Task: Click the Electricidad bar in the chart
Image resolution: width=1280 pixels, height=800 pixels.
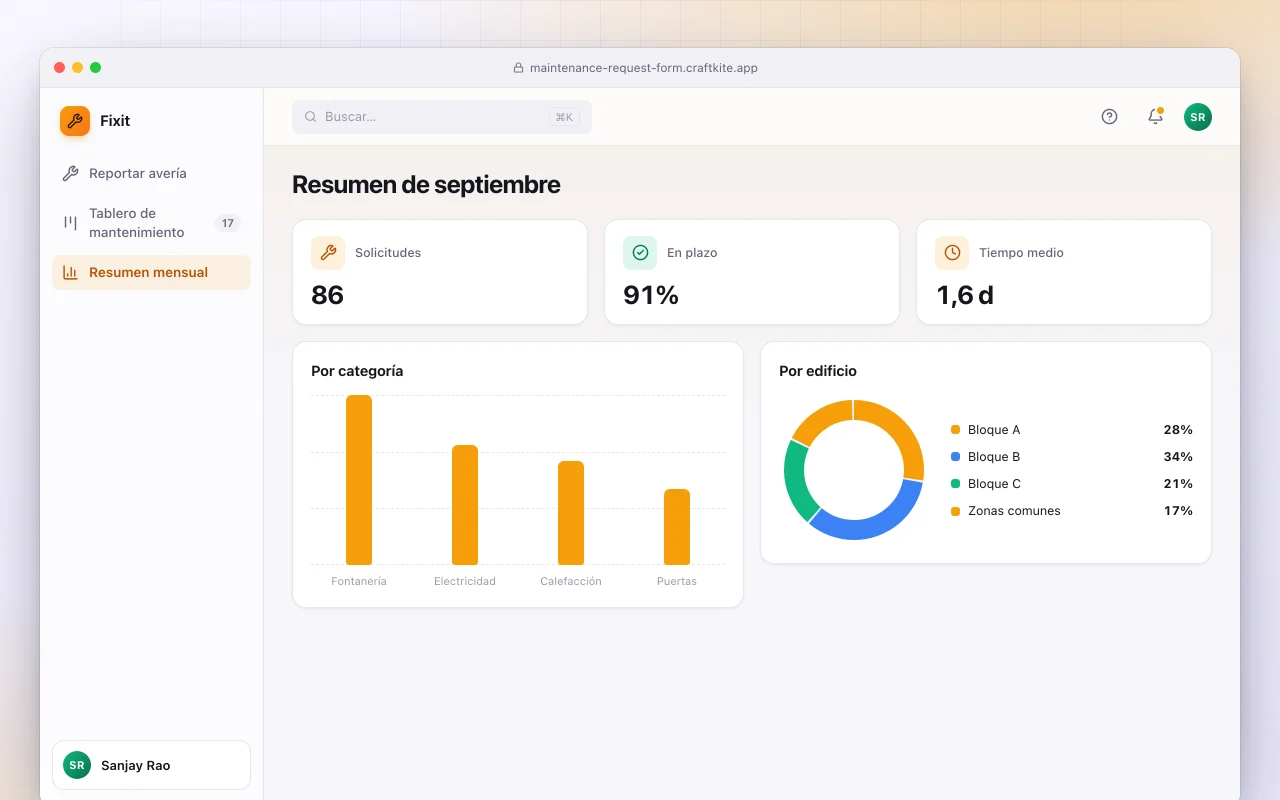Action: (x=465, y=505)
